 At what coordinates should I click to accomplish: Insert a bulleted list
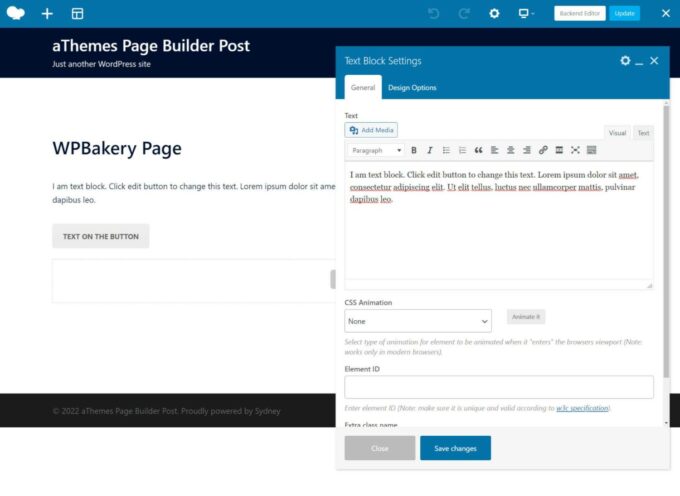coord(446,150)
